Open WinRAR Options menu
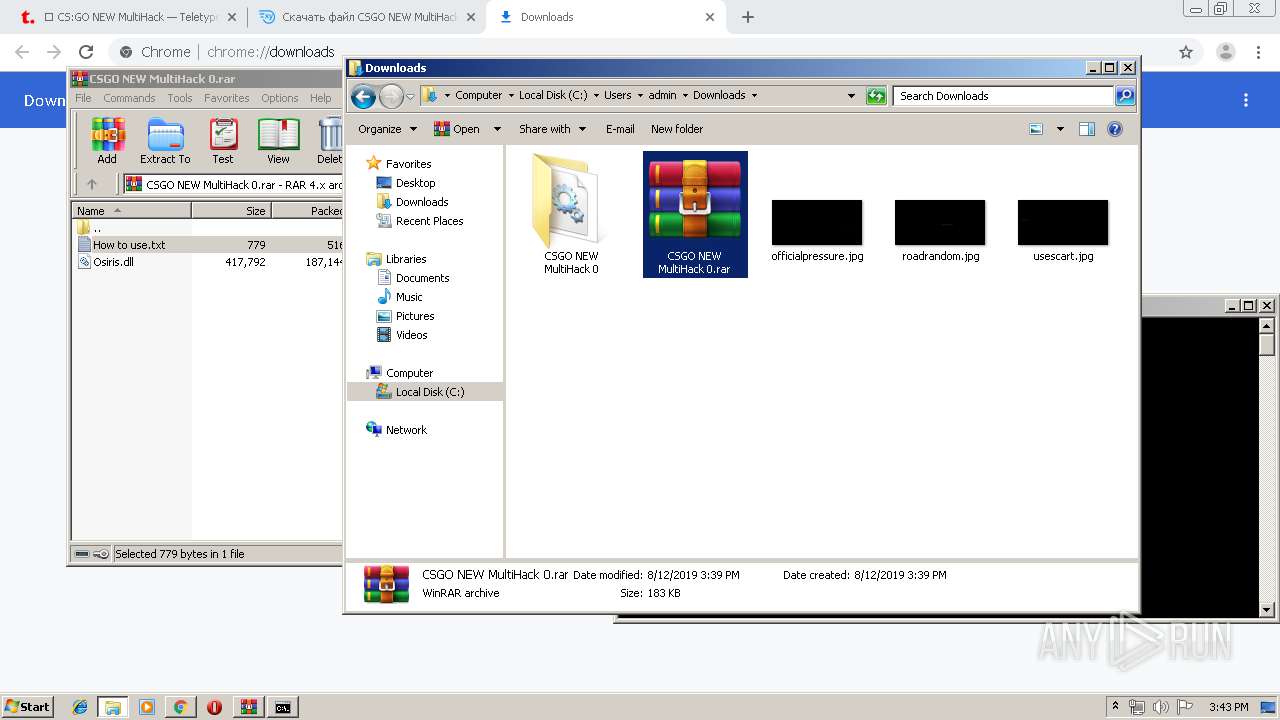 (x=280, y=98)
